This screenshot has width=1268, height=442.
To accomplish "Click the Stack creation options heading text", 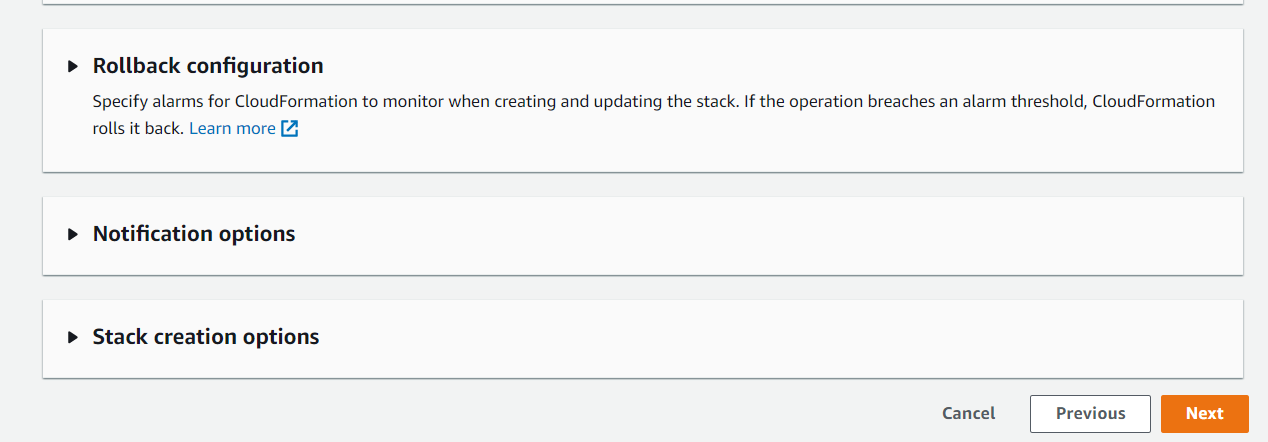I will click(x=206, y=337).
